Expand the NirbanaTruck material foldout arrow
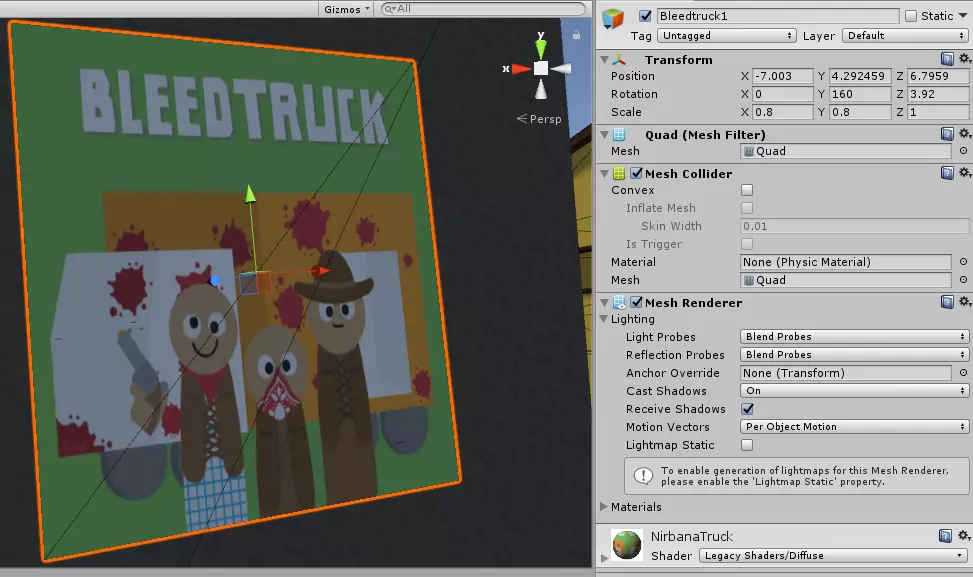Viewport: 973px width, 577px height. click(x=604, y=558)
